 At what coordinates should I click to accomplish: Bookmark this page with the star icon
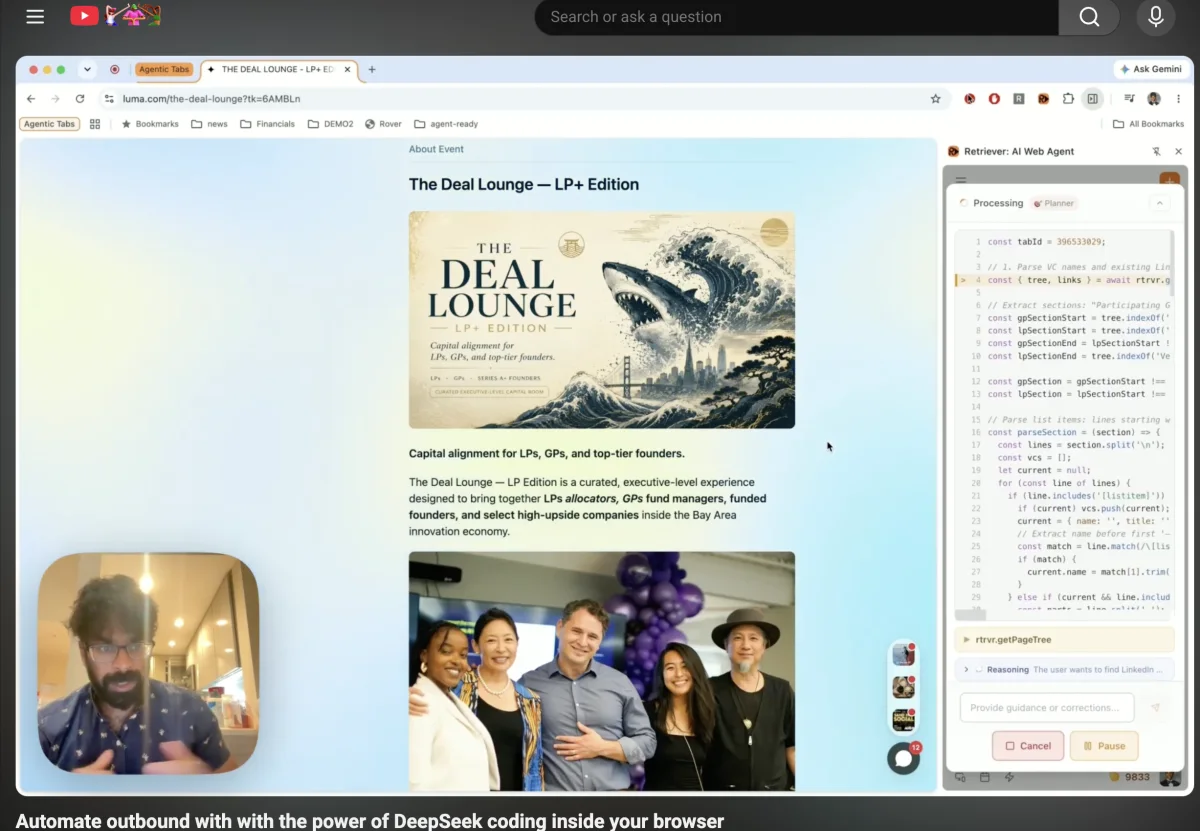936,99
